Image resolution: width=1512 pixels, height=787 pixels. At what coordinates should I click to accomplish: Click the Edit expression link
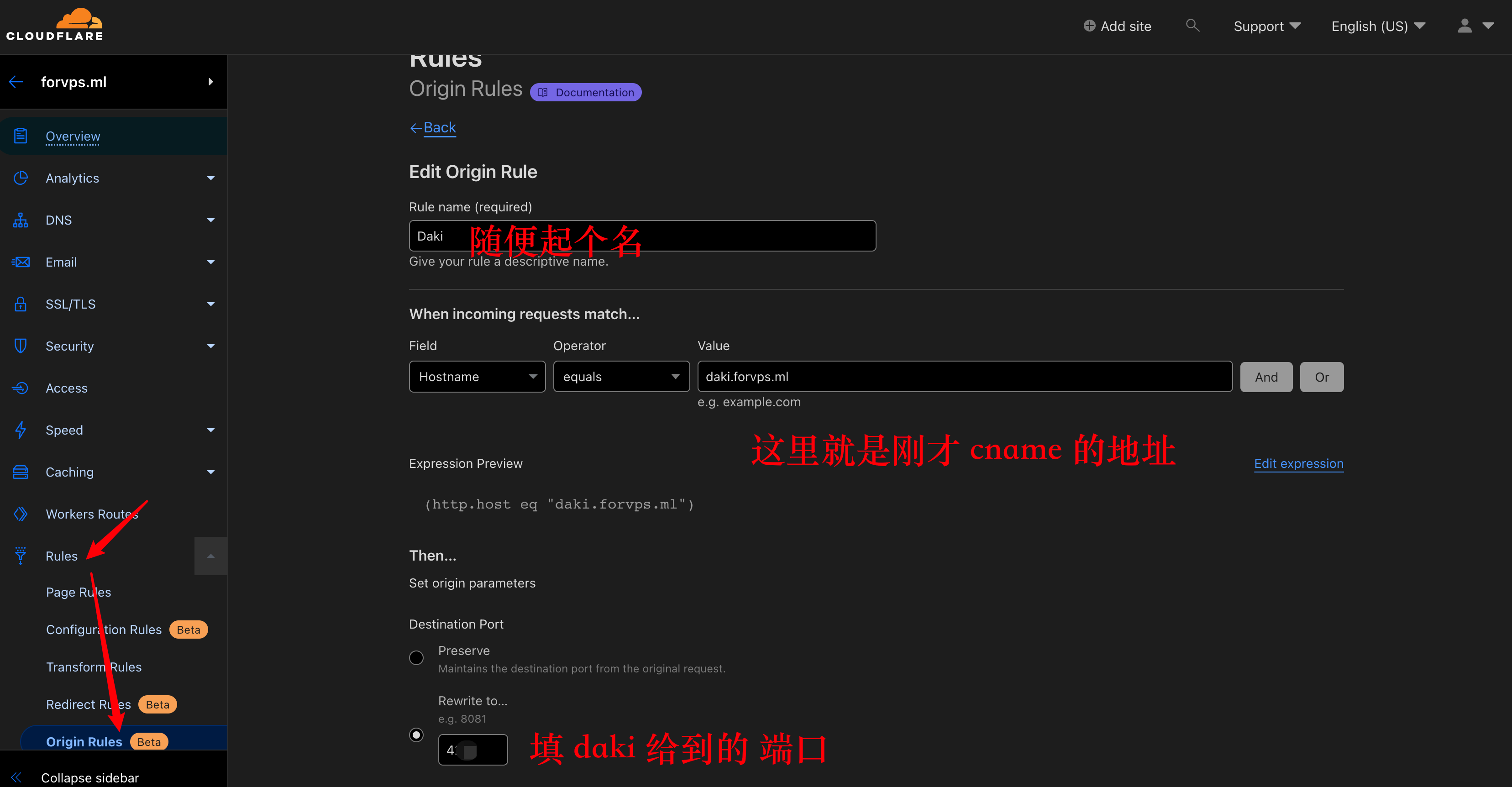(x=1298, y=464)
